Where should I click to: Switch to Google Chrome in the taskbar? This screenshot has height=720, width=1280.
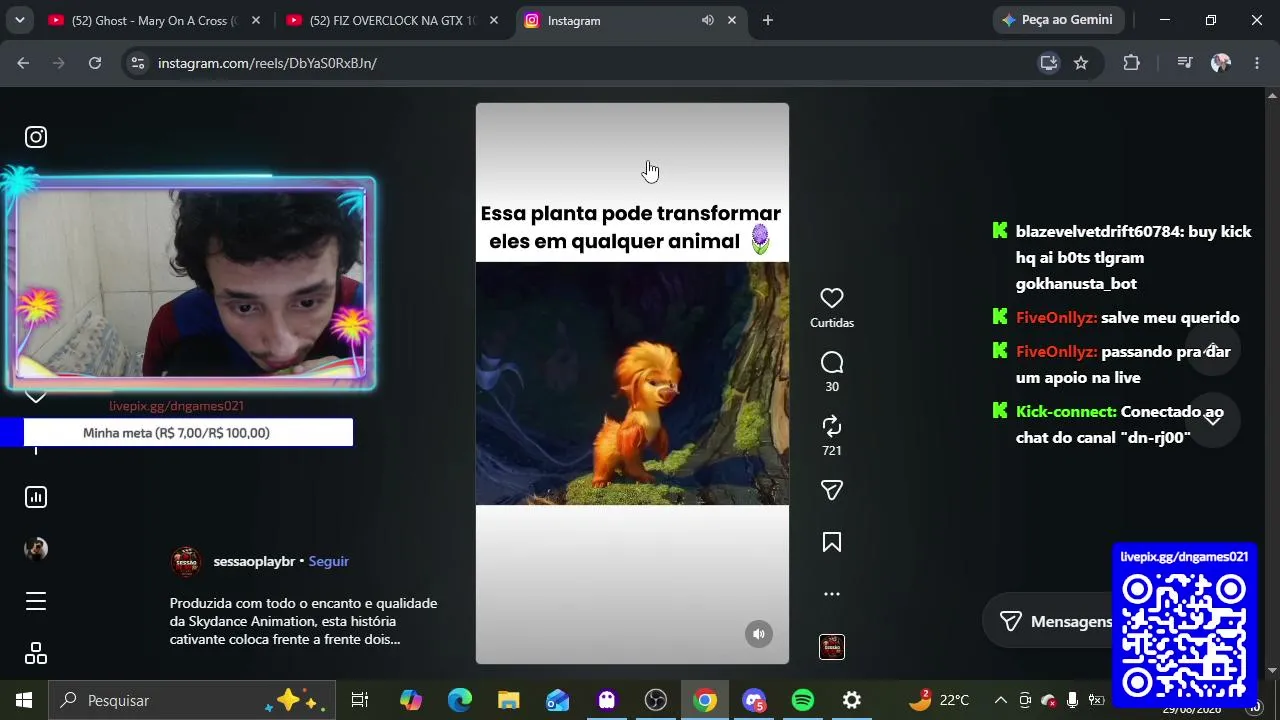click(x=705, y=700)
